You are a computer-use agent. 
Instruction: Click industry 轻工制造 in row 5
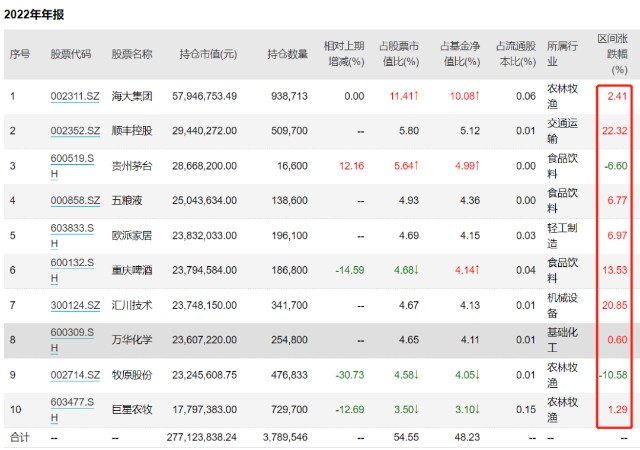pos(562,236)
